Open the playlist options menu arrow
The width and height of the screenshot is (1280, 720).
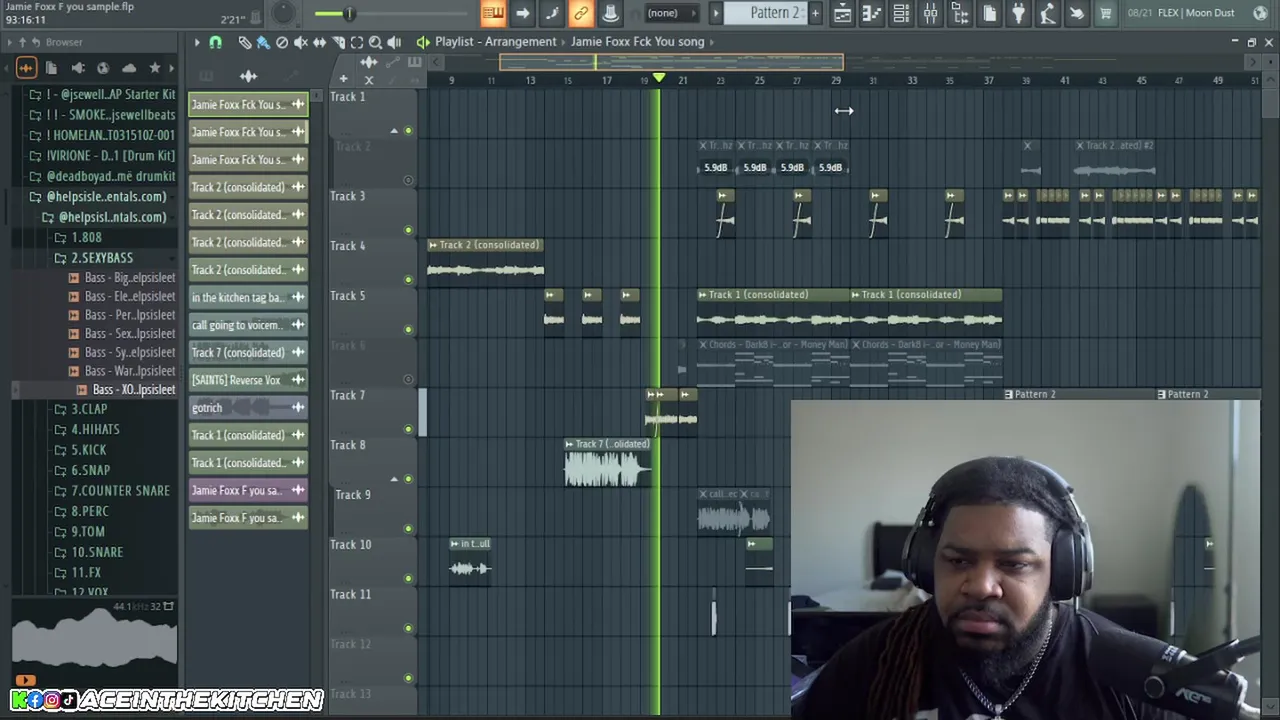197,42
